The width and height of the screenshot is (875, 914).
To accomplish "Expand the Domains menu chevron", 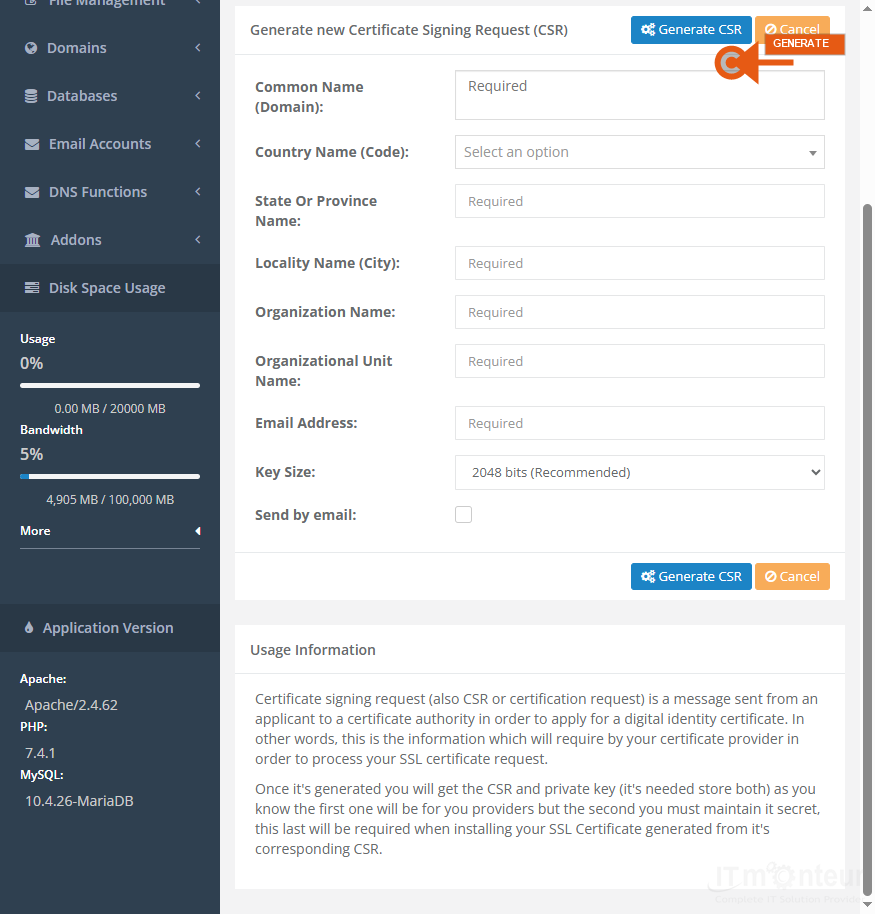I will click(198, 48).
